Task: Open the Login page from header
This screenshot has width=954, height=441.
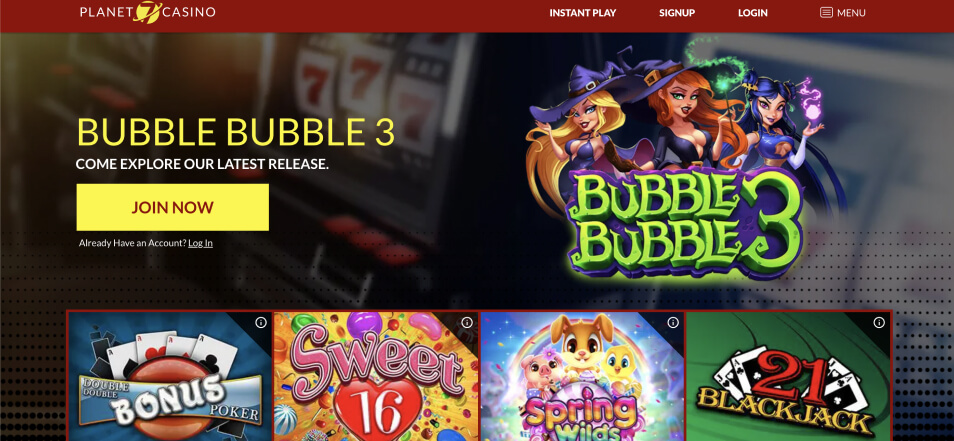Action: pyautogui.click(x=753, y=13)
